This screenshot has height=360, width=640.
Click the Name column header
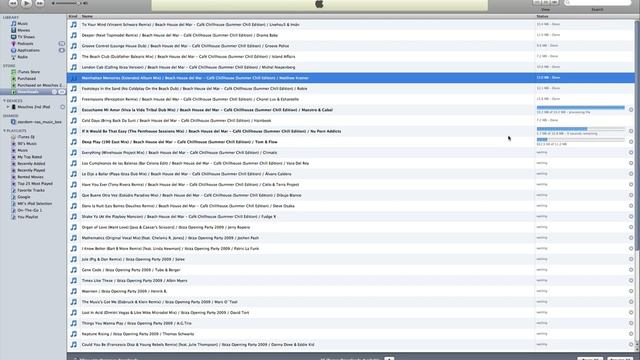[307, 16]
